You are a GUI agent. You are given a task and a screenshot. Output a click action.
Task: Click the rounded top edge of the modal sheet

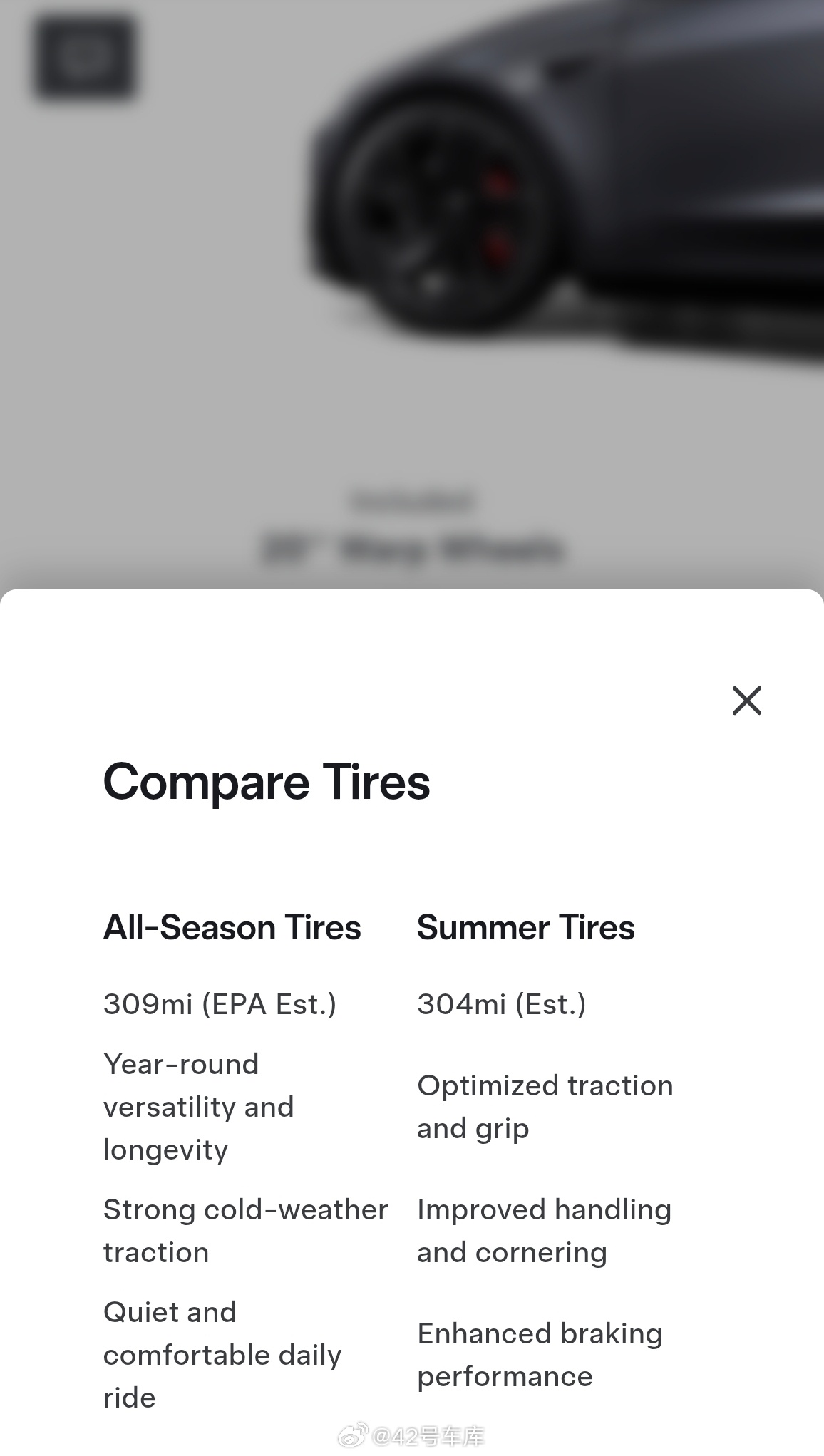pyautogui.click(x=412, y=592)
